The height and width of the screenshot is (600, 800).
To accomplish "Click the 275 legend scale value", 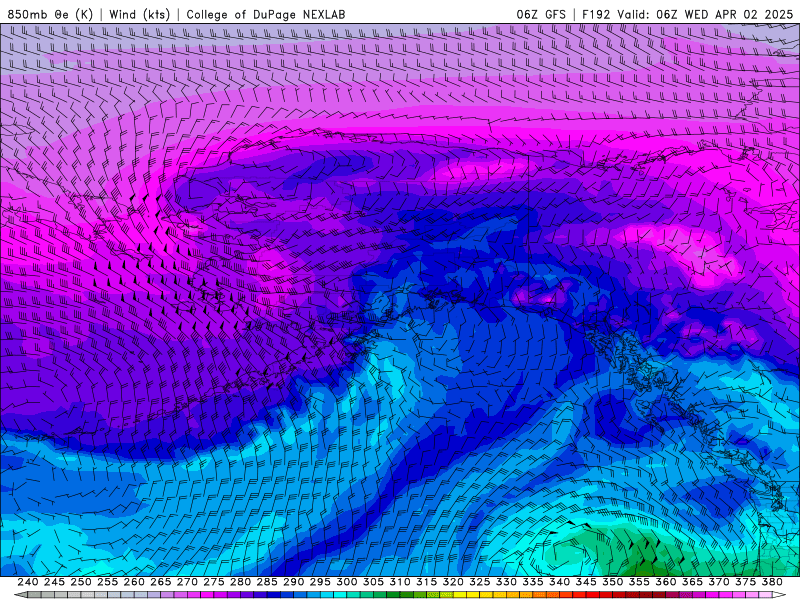I will pyautogui.click(x=213, y=582).
